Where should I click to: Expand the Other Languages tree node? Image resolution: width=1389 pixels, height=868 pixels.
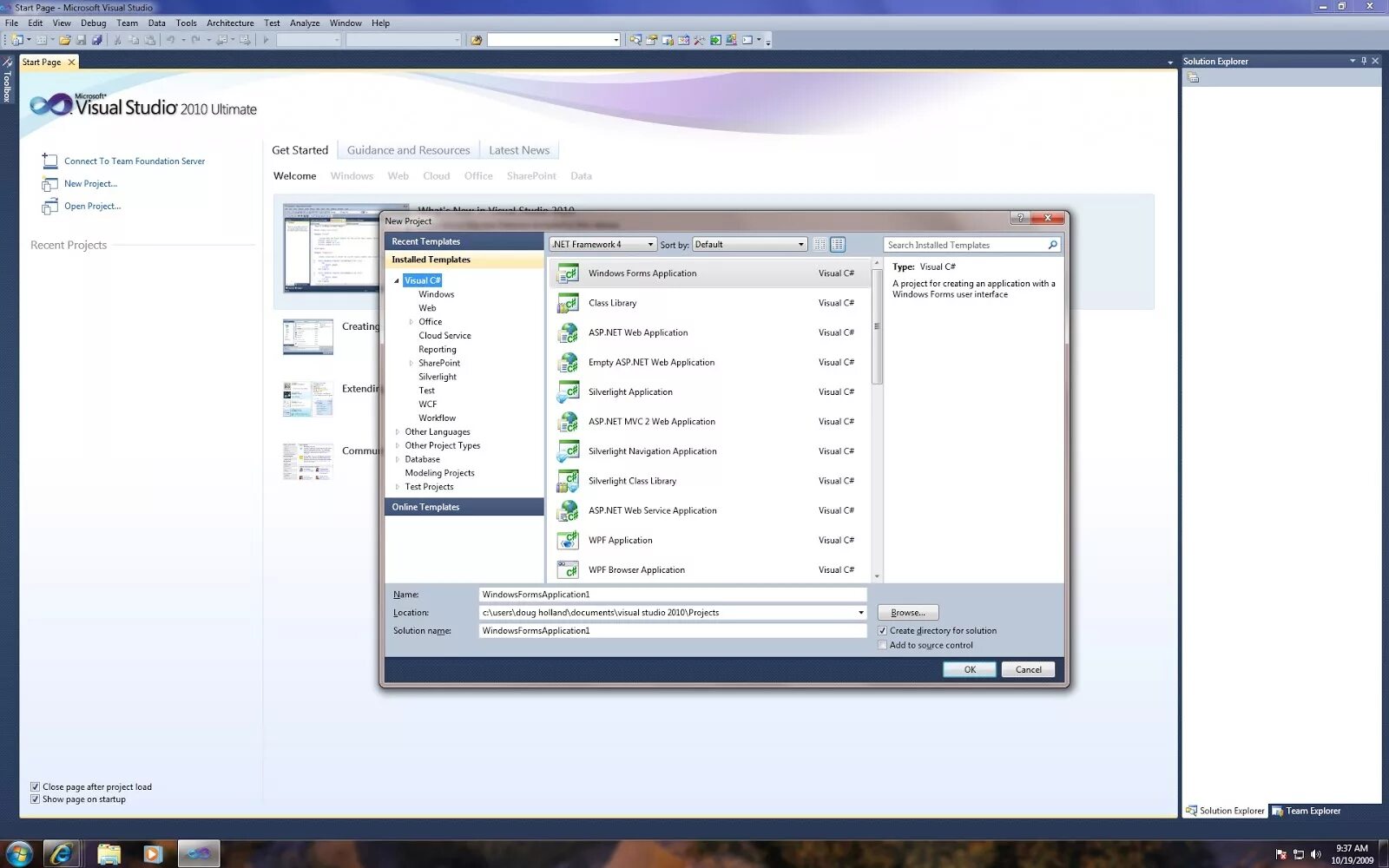pos(398,432)
